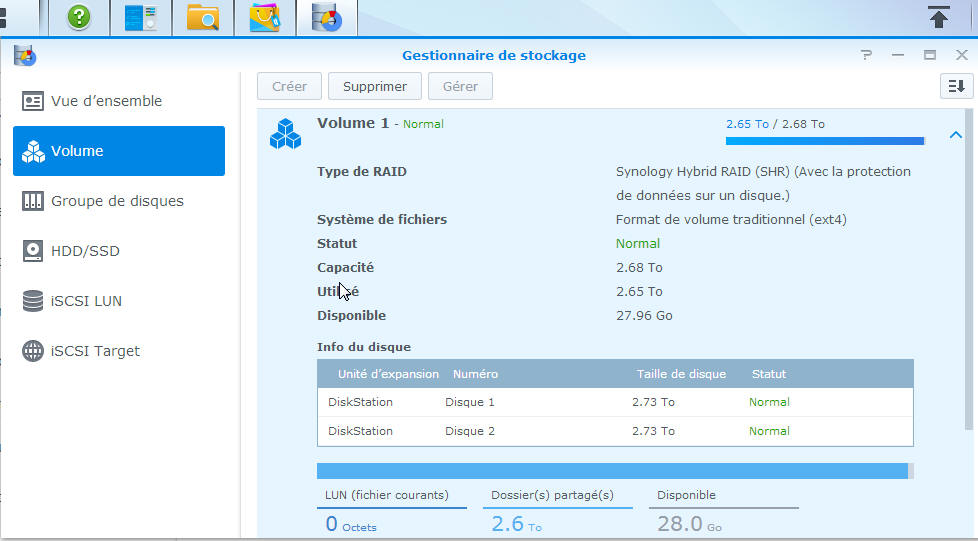Open Groupe de disques section
Screen dimensions: 978x541
click(x=119, y=201)
